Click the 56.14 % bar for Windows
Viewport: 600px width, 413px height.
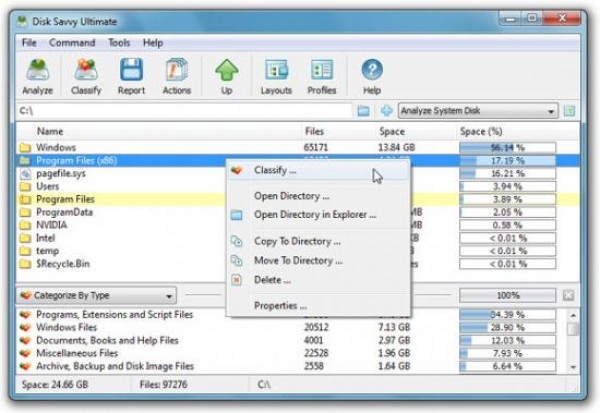(507, 147)
